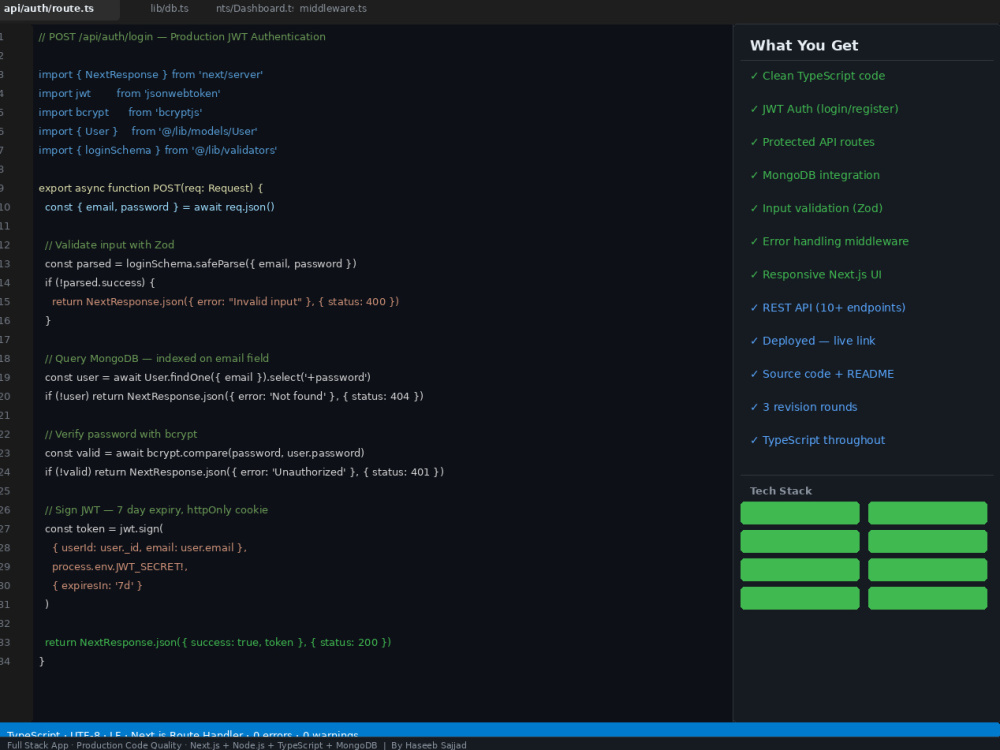The width and height of the screenshot is (1000, 750).
Task: Click the 'import jwt' from jsonwebtoken line
Action: (x=129, y=94)
